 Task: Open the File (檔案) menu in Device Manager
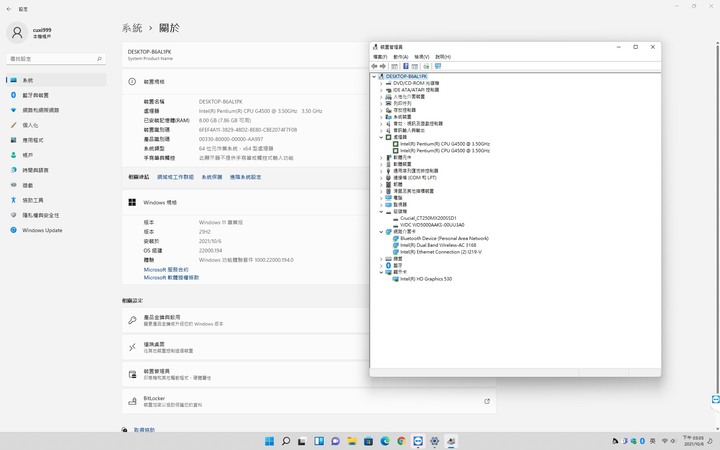380,57
